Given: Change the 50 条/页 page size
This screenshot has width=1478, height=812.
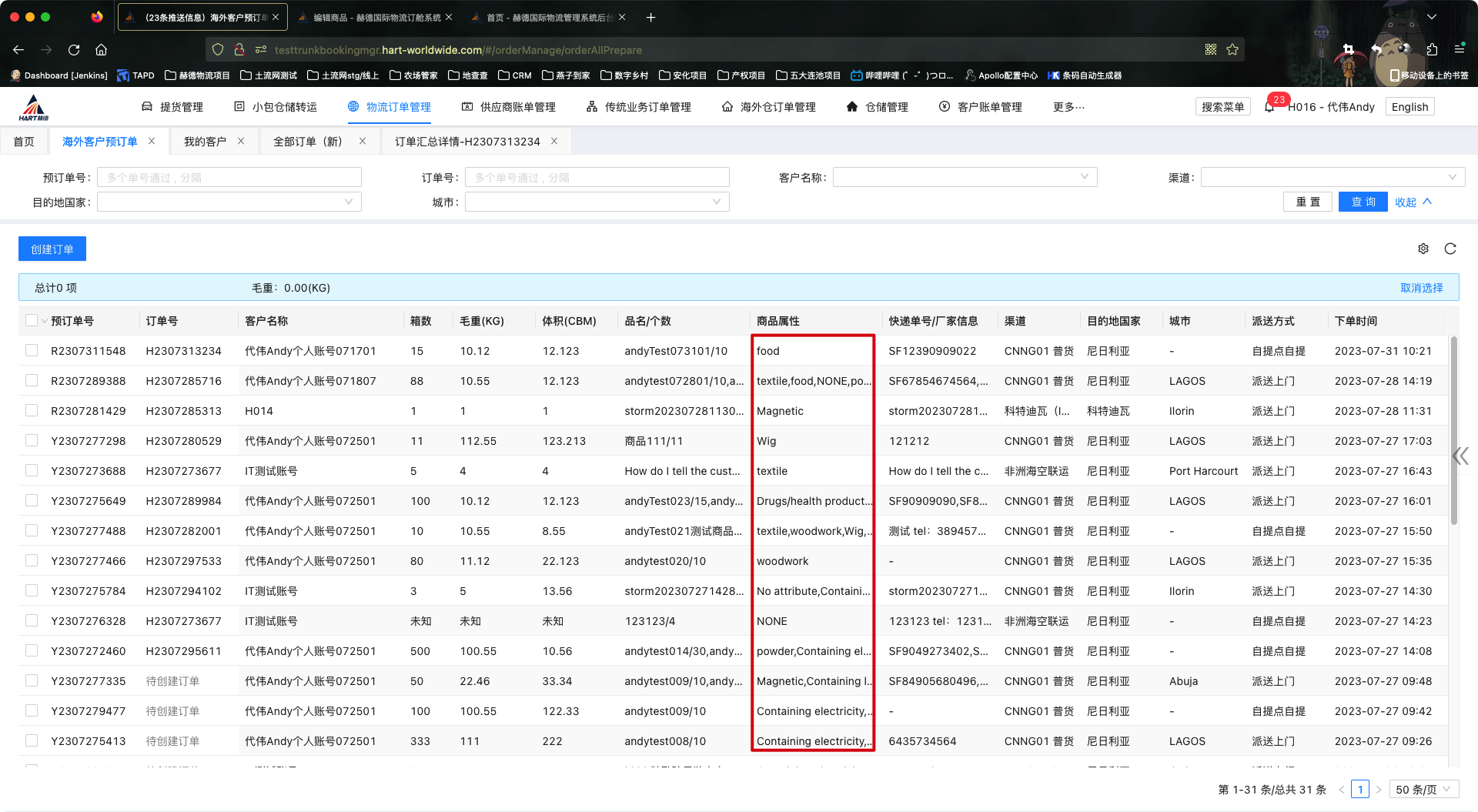Looking at the screenshot, I should point(1423,790).
